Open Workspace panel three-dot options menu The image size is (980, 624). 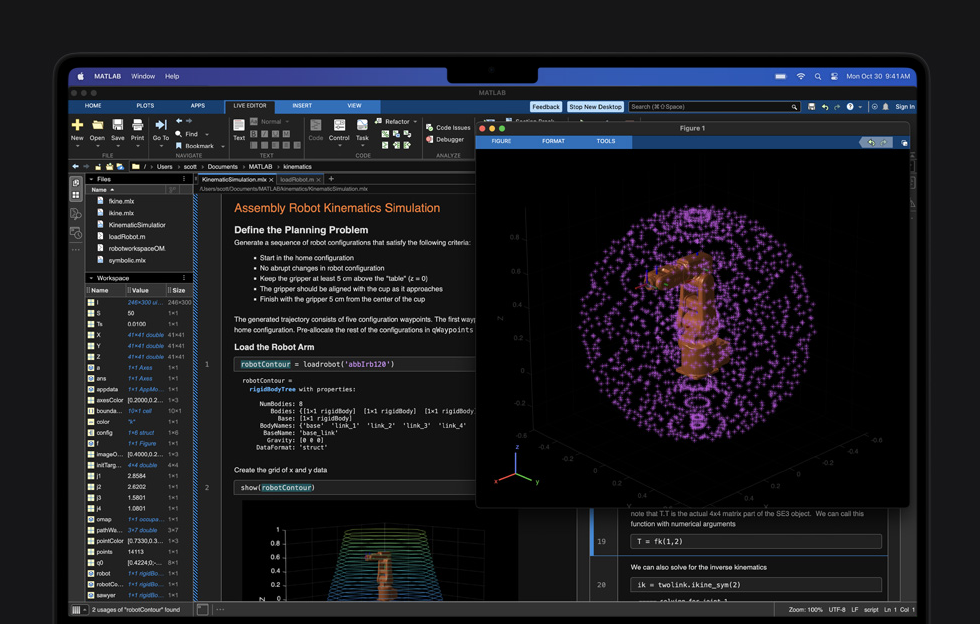point(184,278)
